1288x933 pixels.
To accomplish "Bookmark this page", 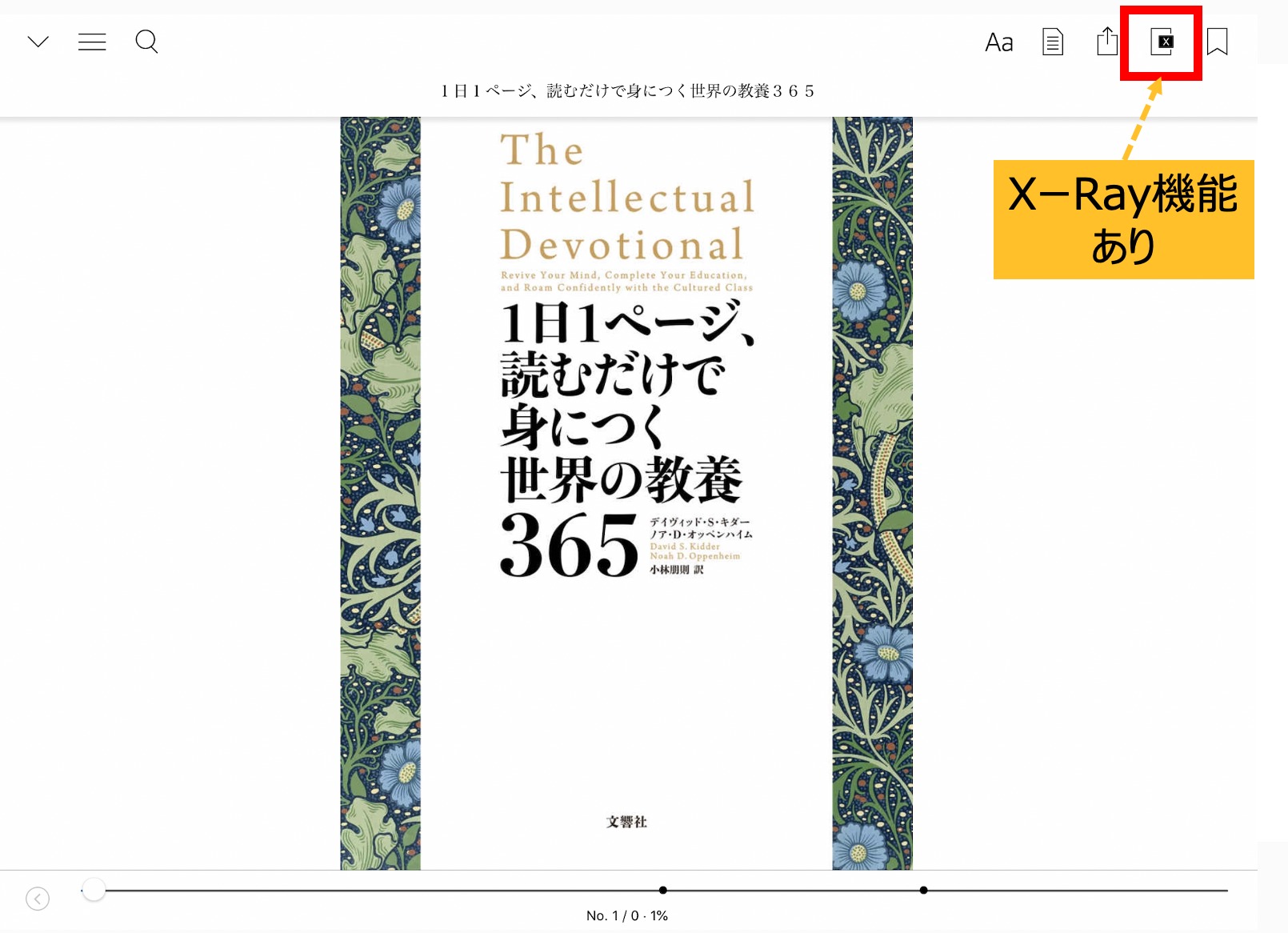I will [x=1217, y=42].
